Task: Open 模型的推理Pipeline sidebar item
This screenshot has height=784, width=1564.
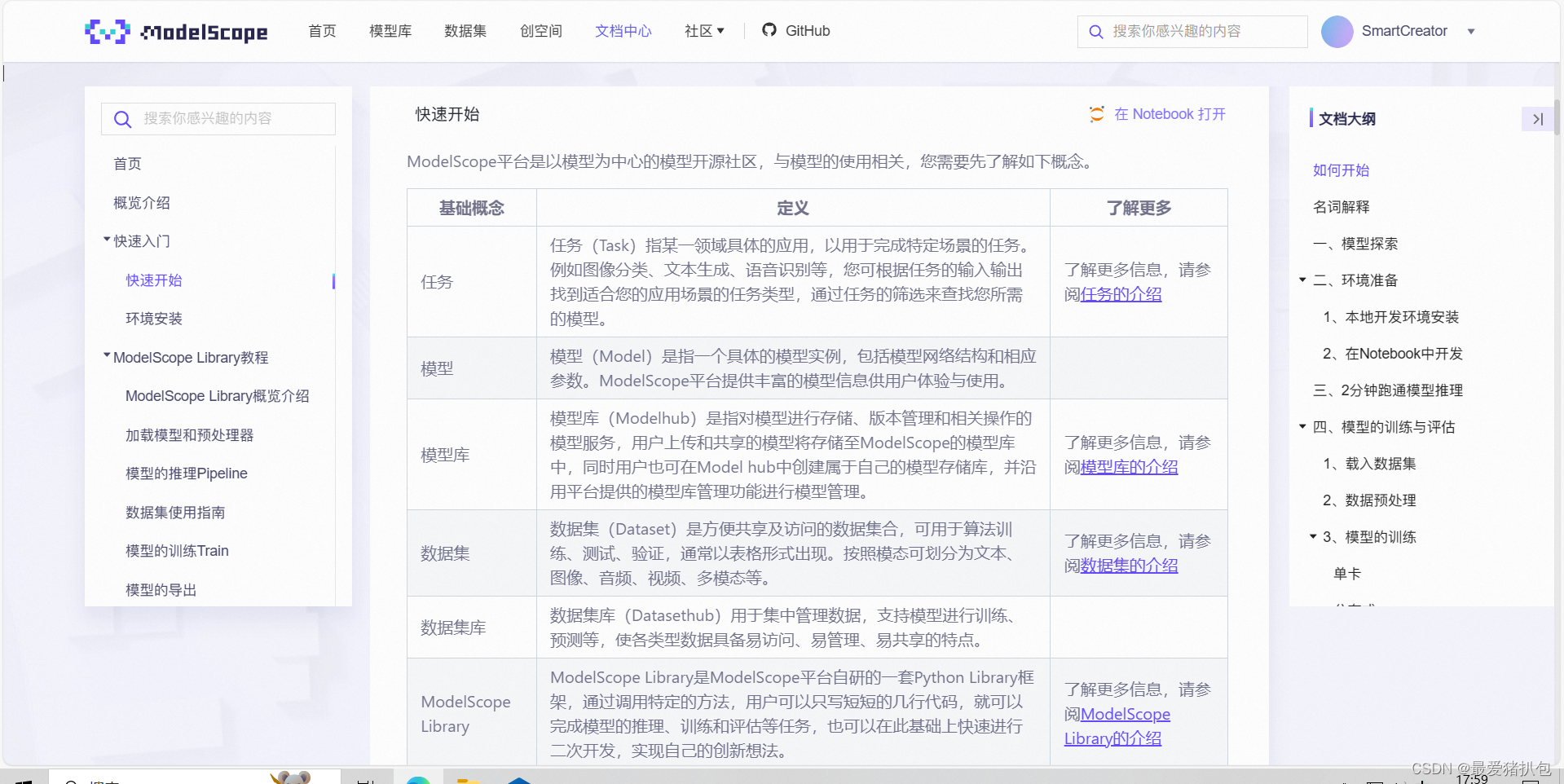Action: tap(187, 473)
